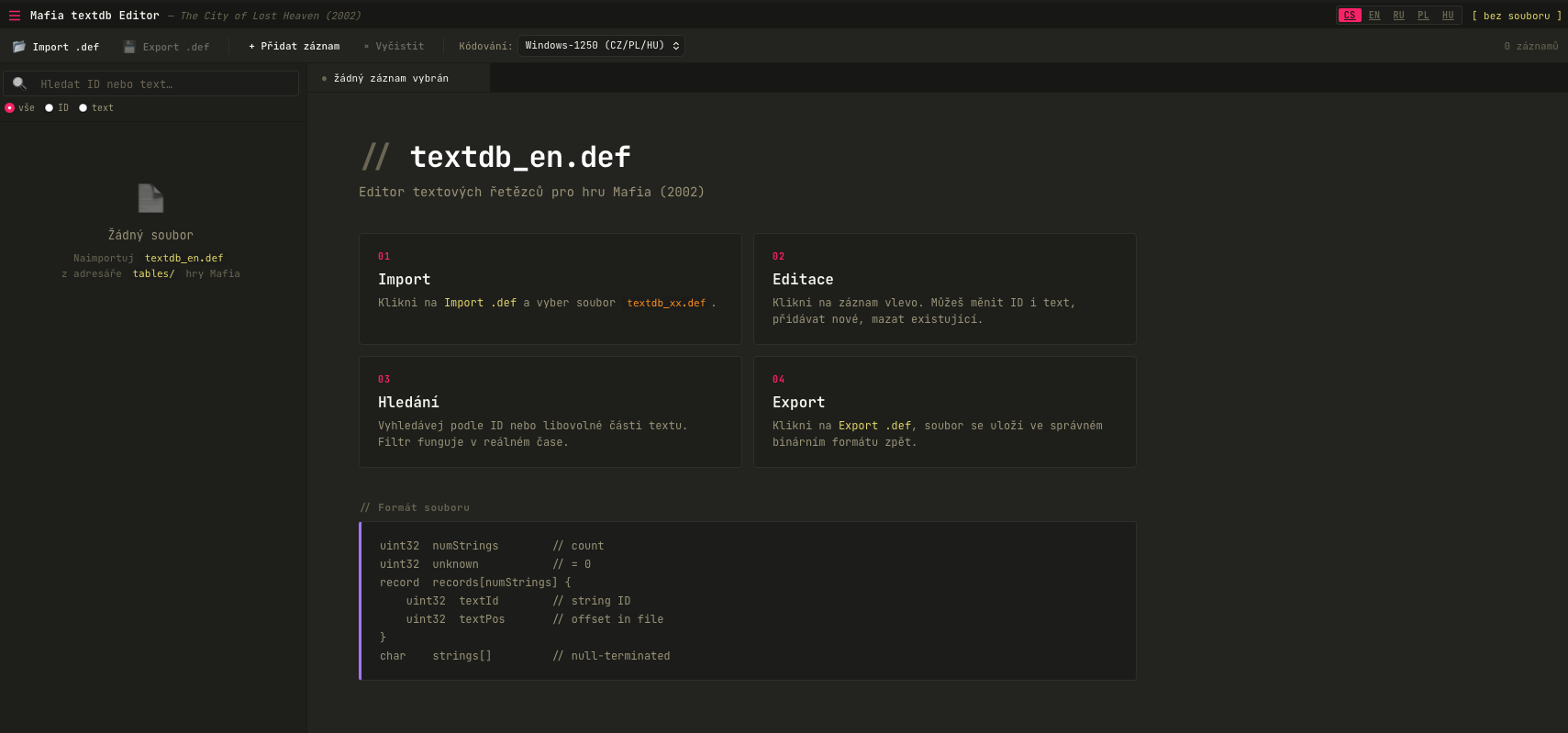Click the '[ bez souboru ]' status label
Screen dimensions: 1568x733
(x=1517, y=16)
